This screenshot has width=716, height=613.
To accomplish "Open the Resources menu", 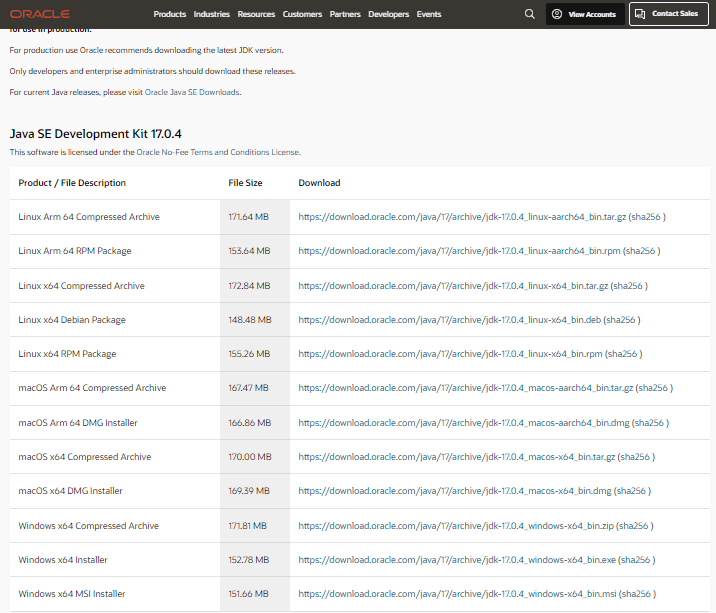I will pos(256,14).
